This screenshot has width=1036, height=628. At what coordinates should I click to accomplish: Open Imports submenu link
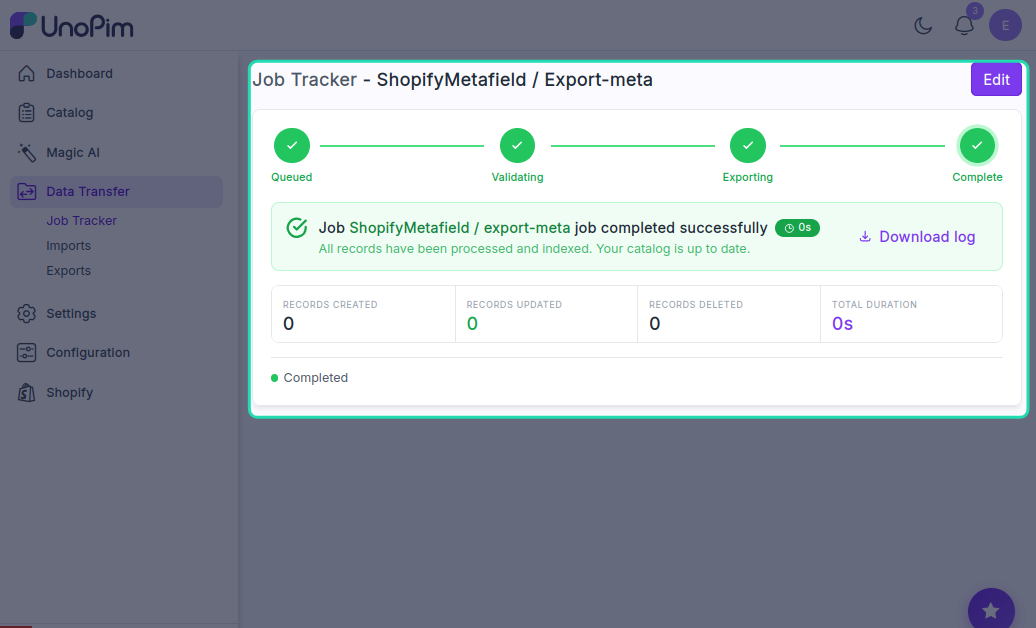69,246
